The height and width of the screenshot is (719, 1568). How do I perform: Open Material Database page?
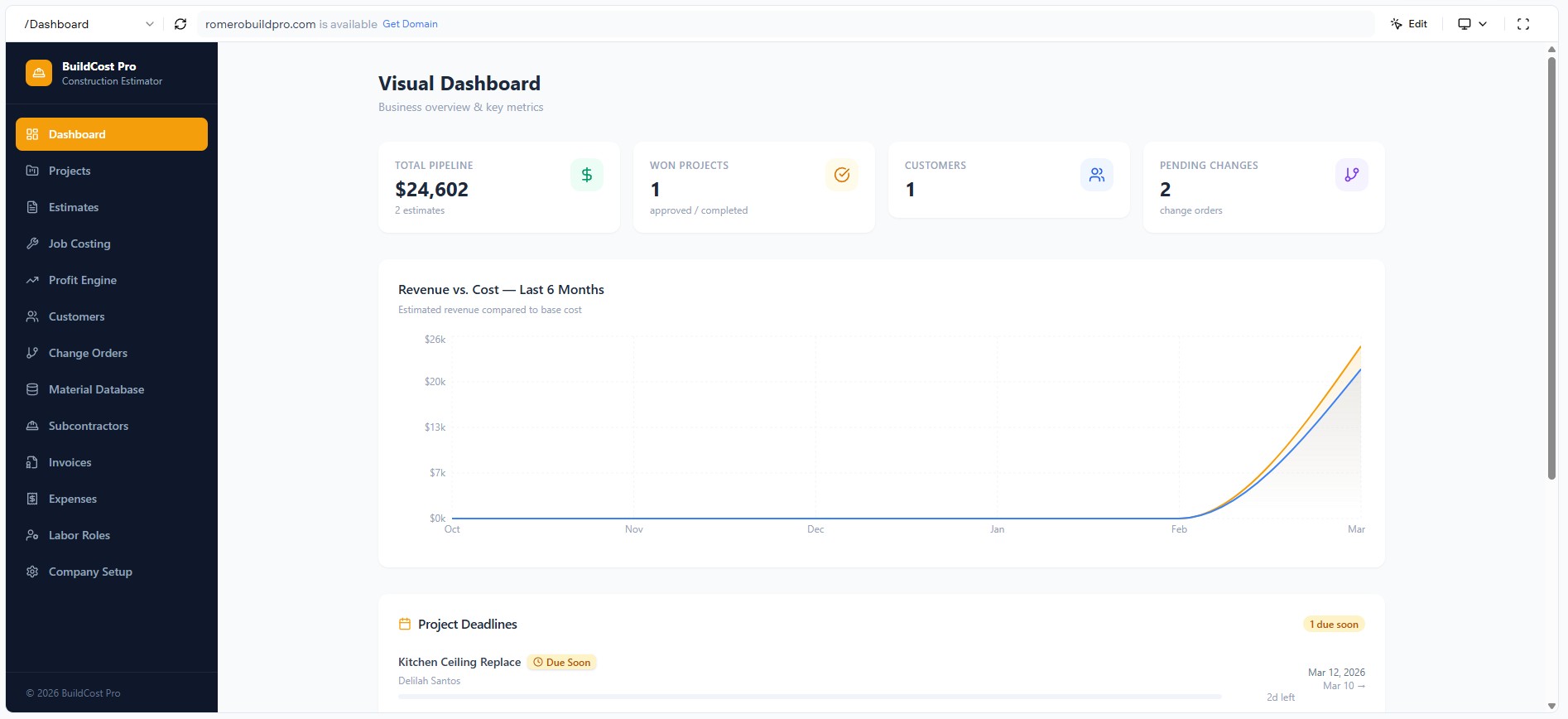pyautogui.click(x=112, y=389)
